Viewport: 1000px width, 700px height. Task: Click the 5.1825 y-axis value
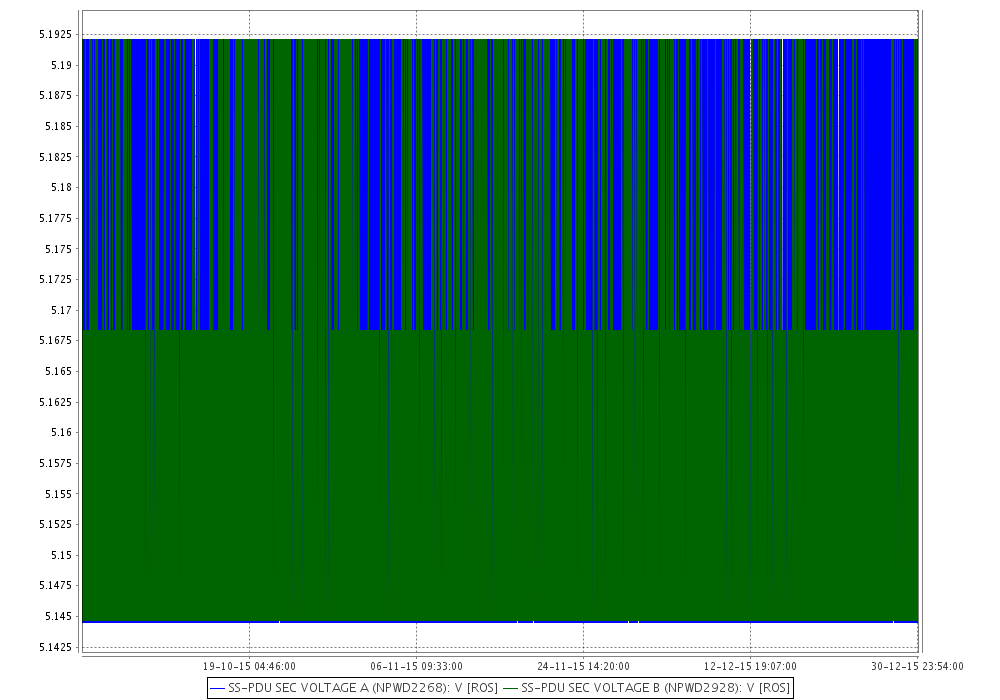[55, 157]
